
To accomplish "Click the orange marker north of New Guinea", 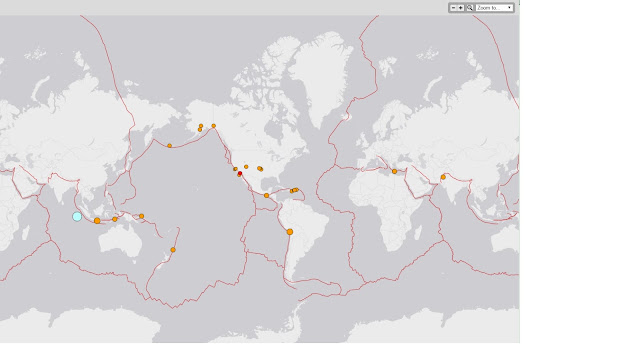I will pyautogui.click(x=142, y=216).
